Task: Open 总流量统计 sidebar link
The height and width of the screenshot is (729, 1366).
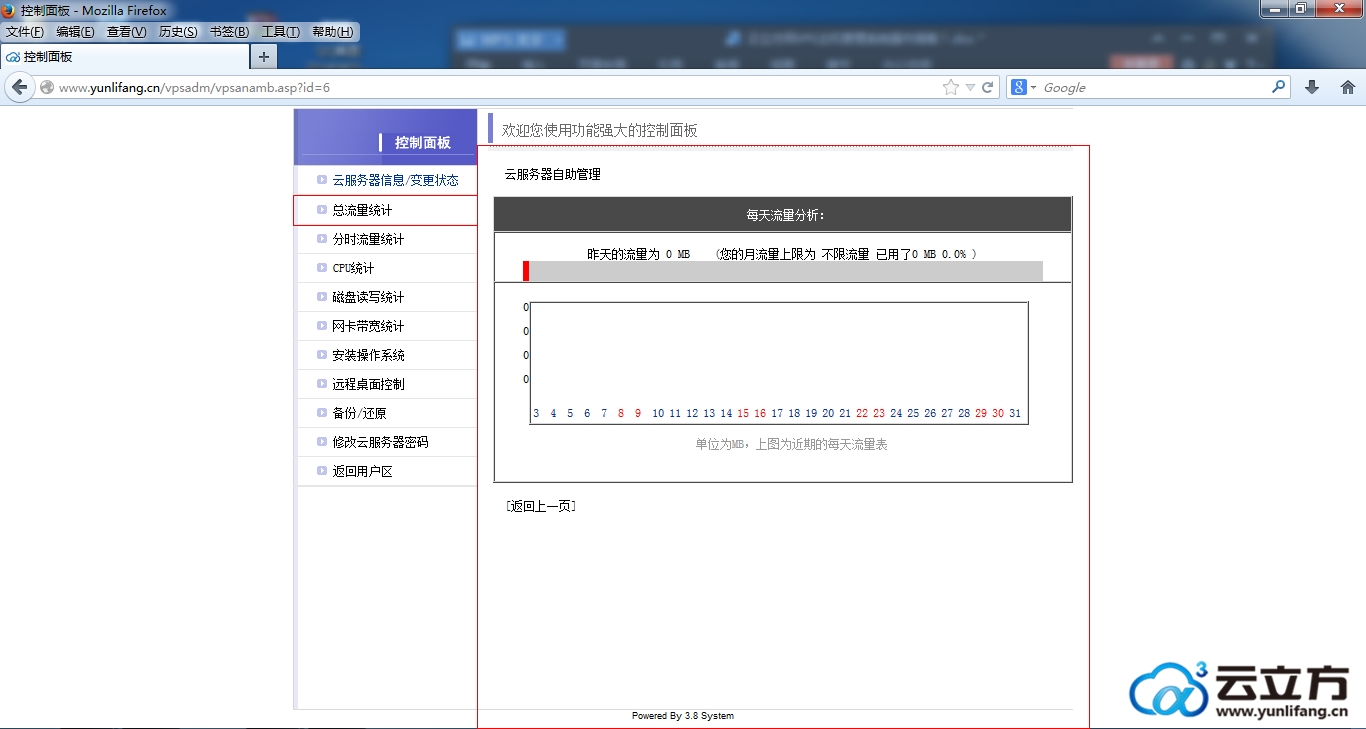Action: coord(362,210)
